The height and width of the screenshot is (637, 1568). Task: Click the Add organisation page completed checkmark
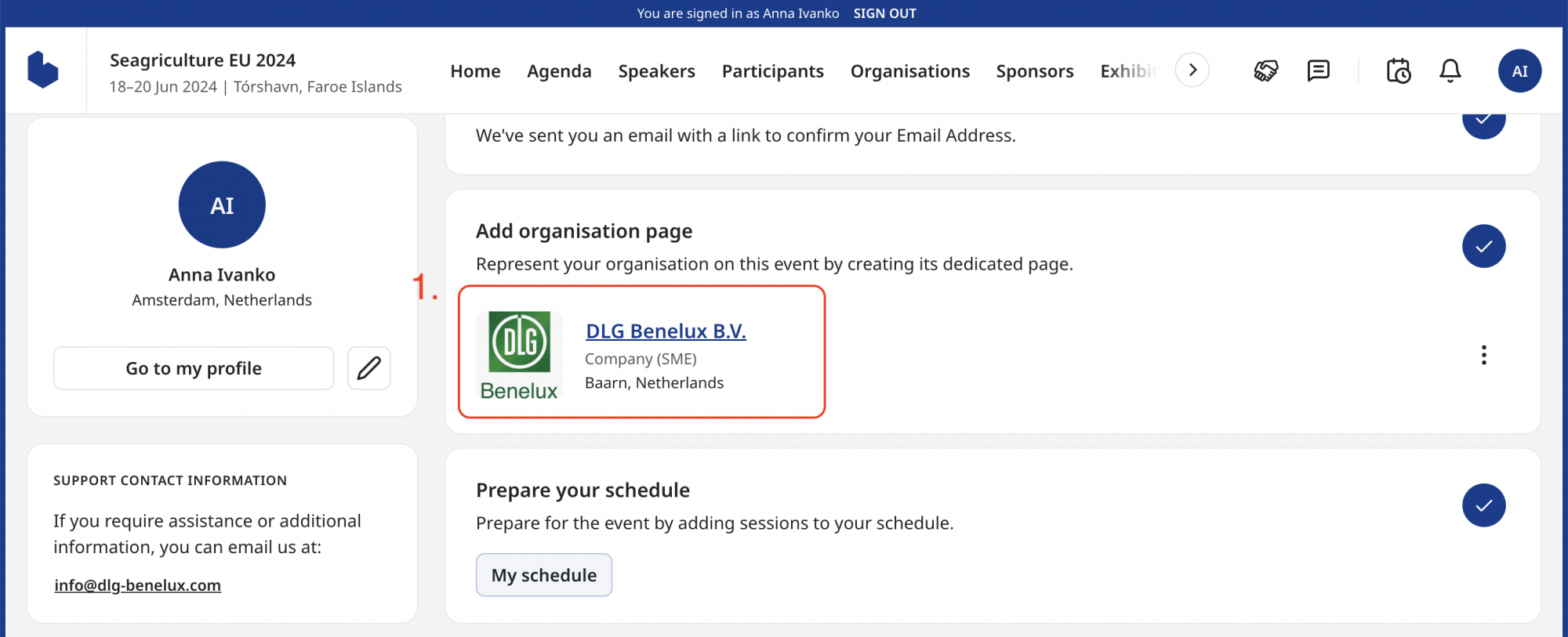(x=1484, y=246)
